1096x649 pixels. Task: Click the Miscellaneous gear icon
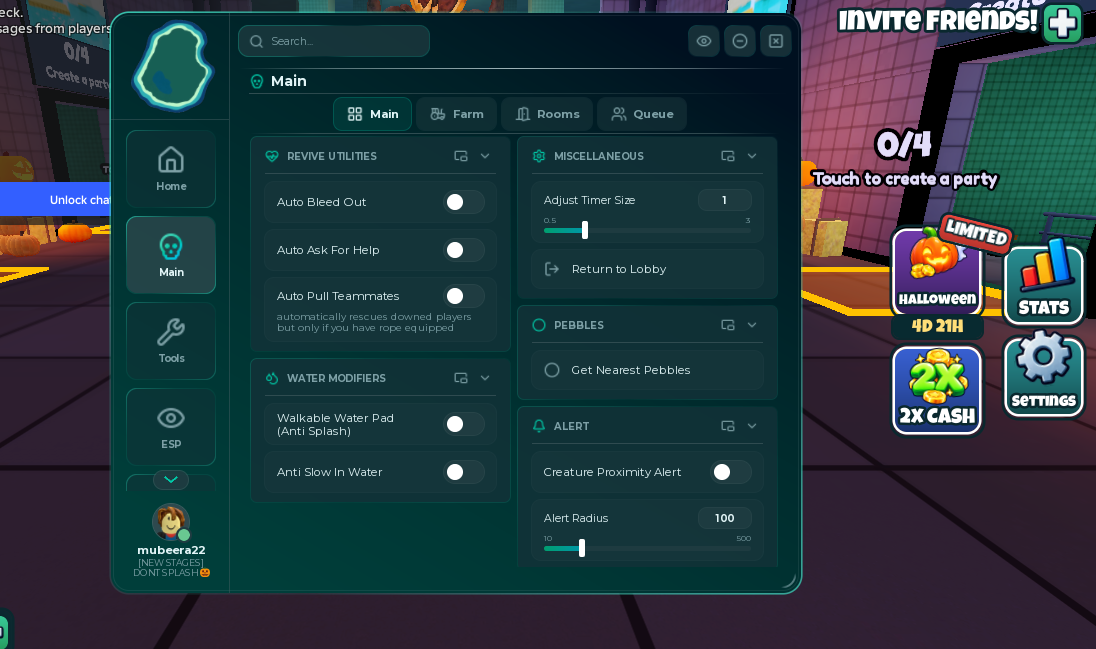[539, 156]
